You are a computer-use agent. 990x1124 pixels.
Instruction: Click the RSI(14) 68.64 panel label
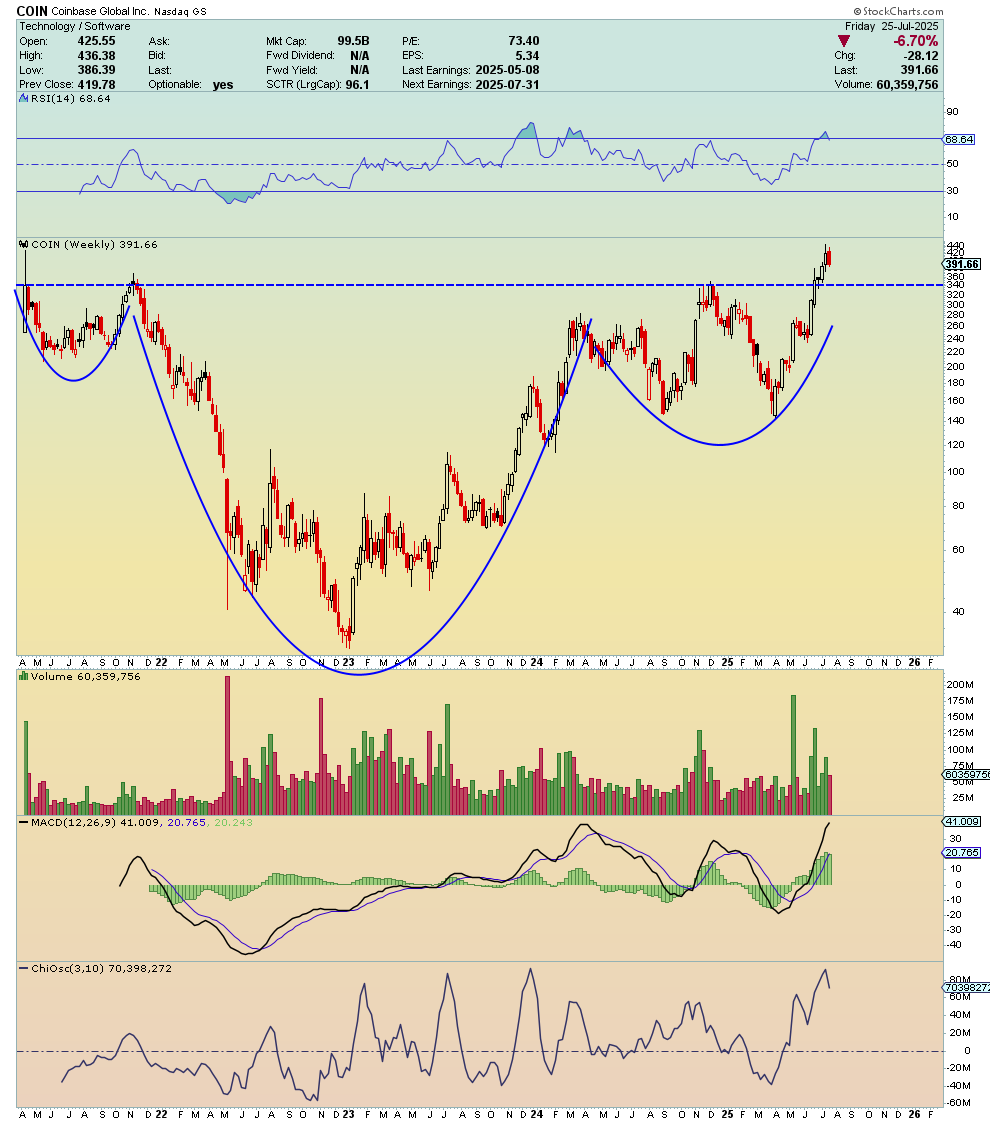pyautogui.click(x=70, y=99)
